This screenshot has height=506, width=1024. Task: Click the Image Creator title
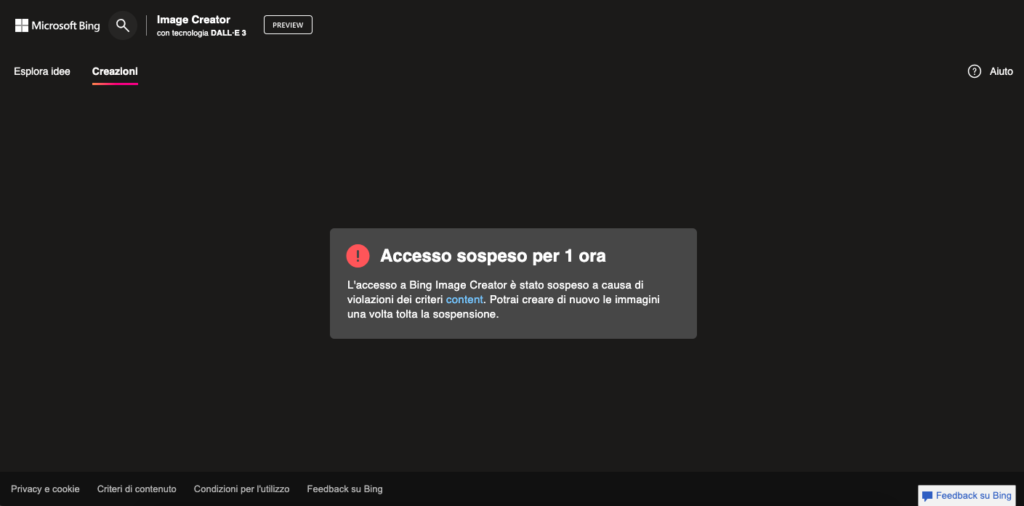pos(193,19)
